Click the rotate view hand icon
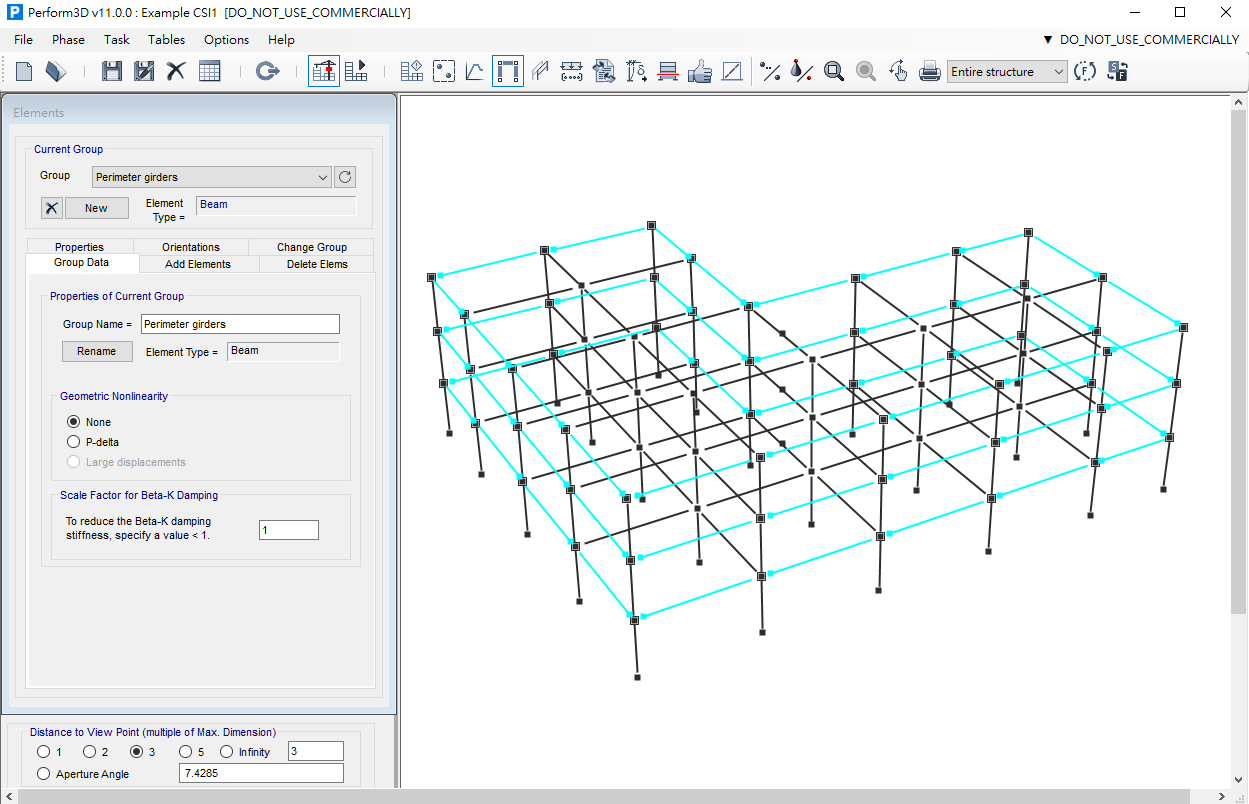1249x804 pixels. 898,71
